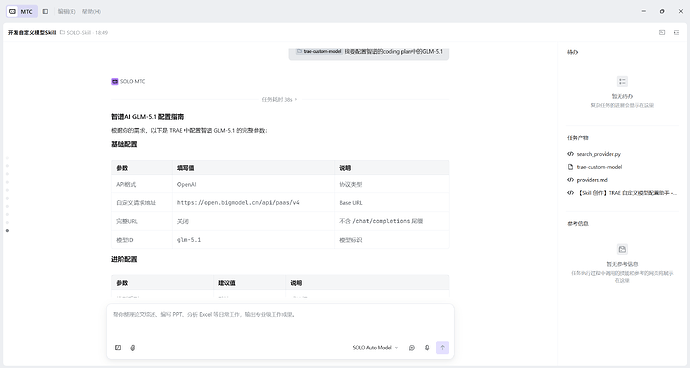This screenshot has width=690, height=368.
Task: Click the empty reference info icon
Action: coord(622,249)
